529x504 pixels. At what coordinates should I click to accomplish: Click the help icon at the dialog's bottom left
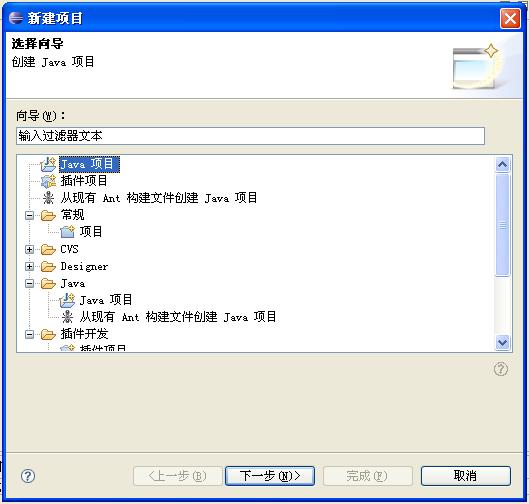coord(28,476)
